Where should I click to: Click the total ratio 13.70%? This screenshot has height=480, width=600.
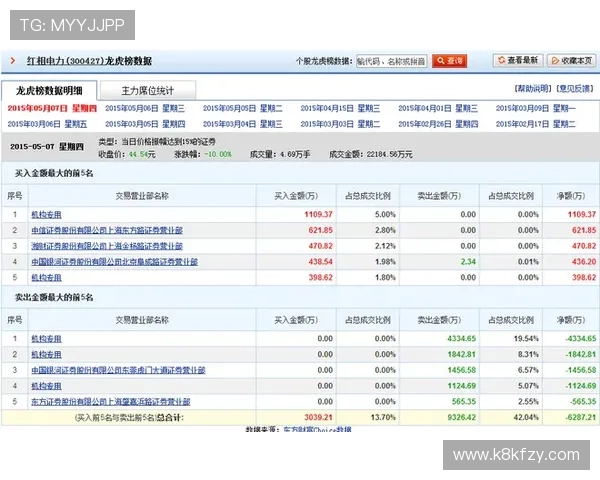click(383, 417)
